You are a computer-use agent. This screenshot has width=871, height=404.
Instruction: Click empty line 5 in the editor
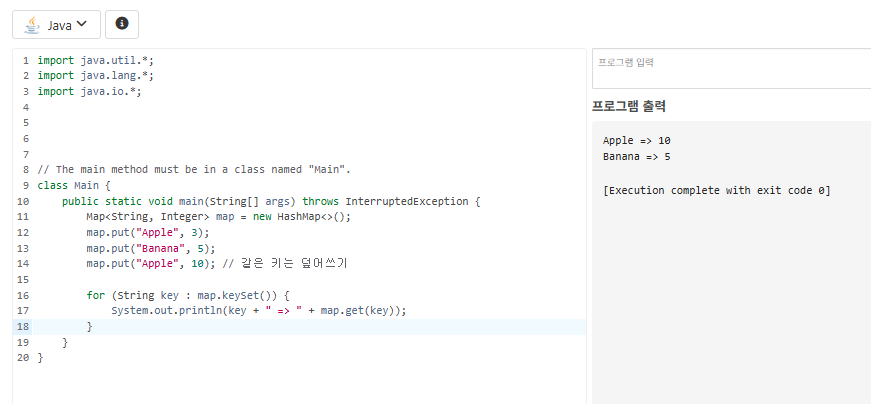[x=309, y=123]
